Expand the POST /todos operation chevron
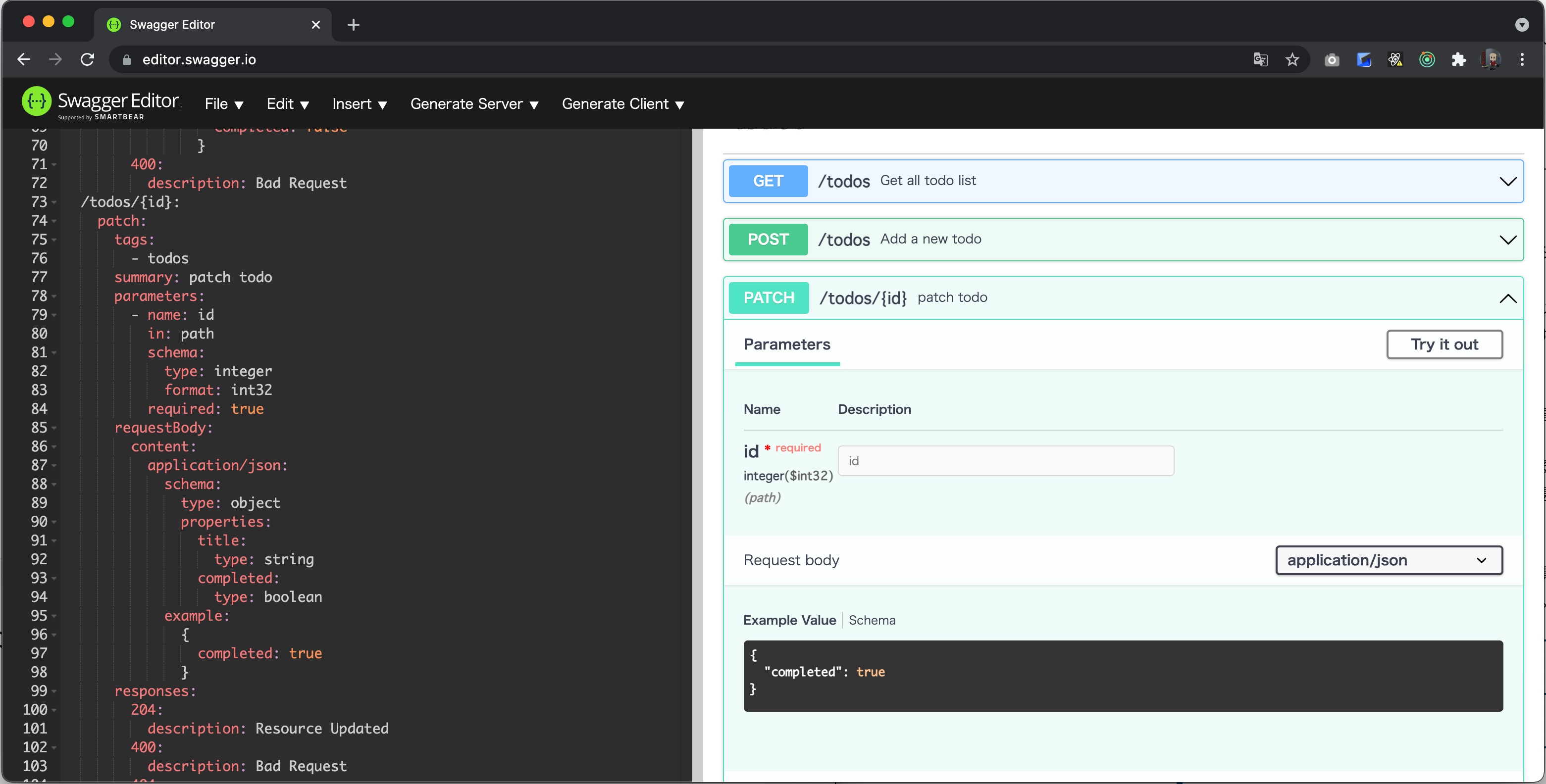The width and height of the screenshot is (1546, 784). pos(1507,240)
